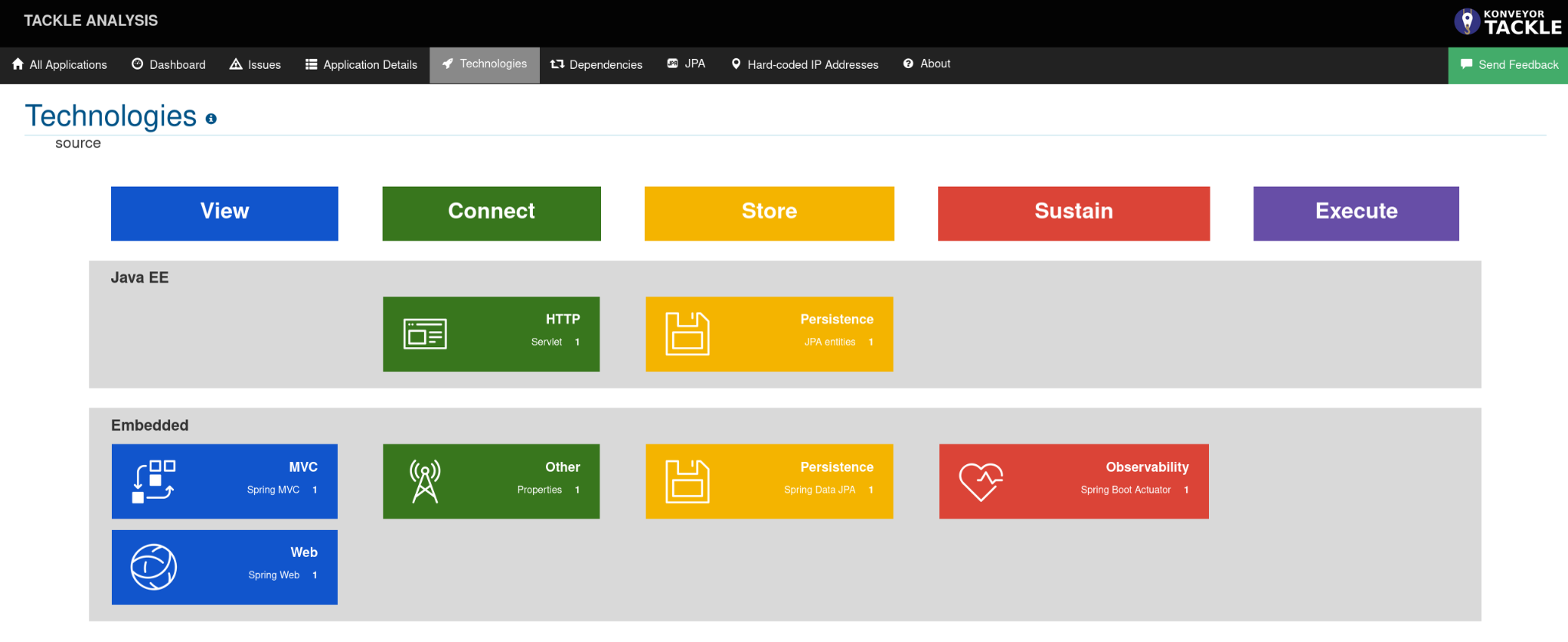Click the Send Feedback button
The width and height of the screenshot is (1568, 642).
click(x=1508, y=65)
